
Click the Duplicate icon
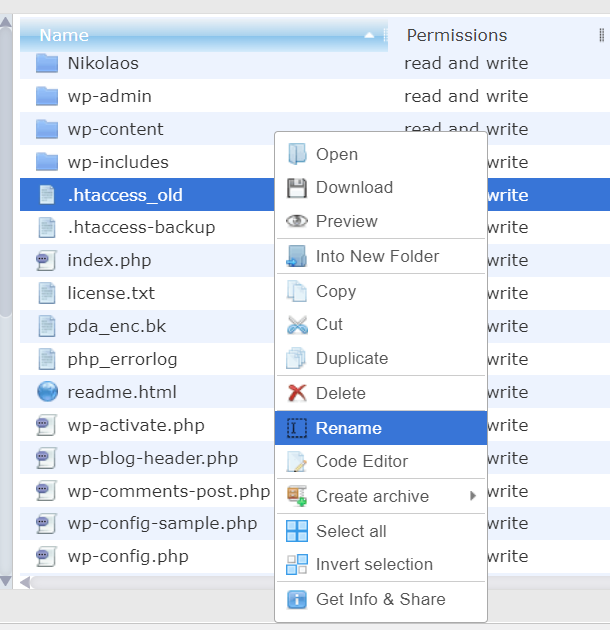(x=297, y=358)
